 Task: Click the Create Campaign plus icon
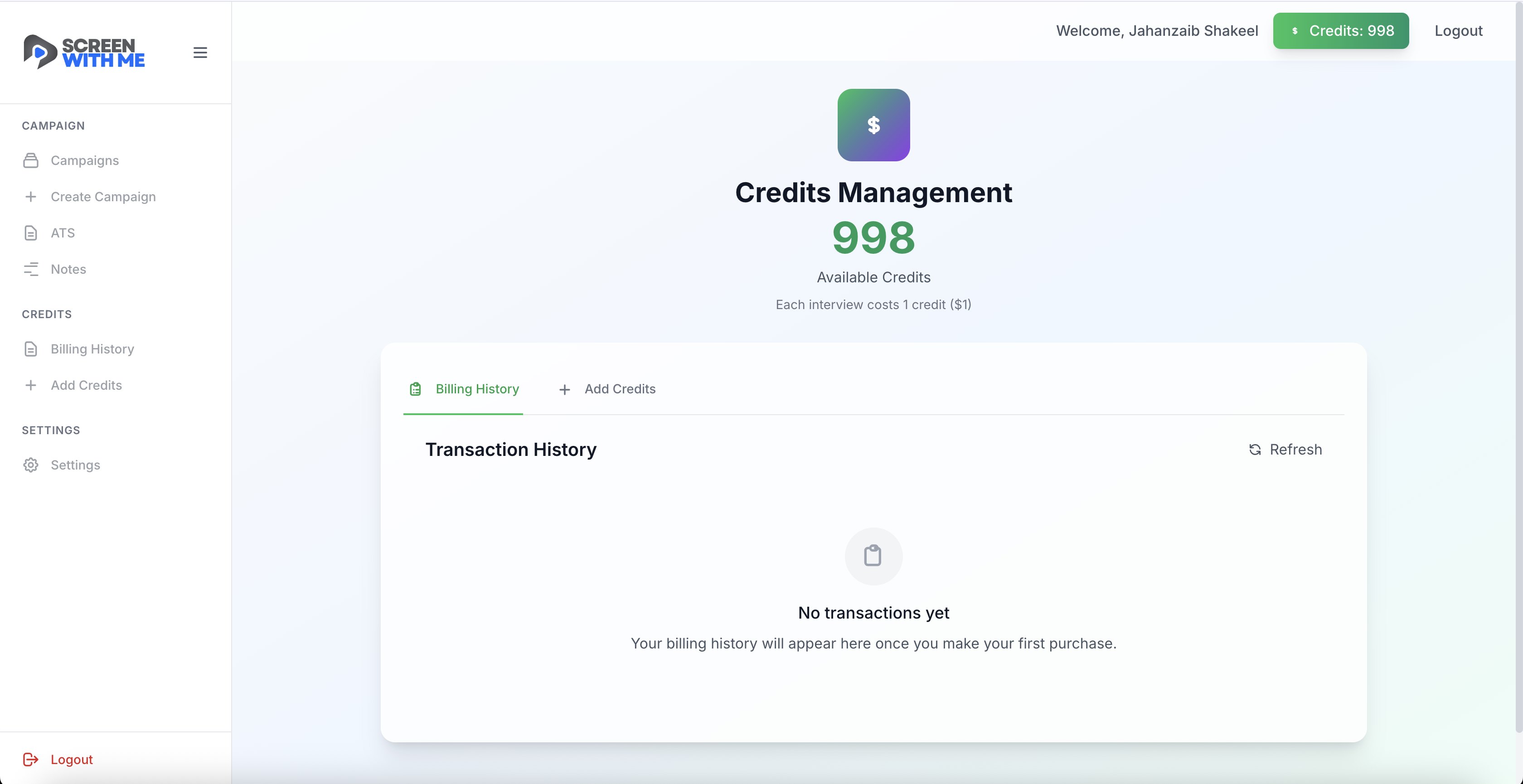pyautogui.click(x=31, y=196)
